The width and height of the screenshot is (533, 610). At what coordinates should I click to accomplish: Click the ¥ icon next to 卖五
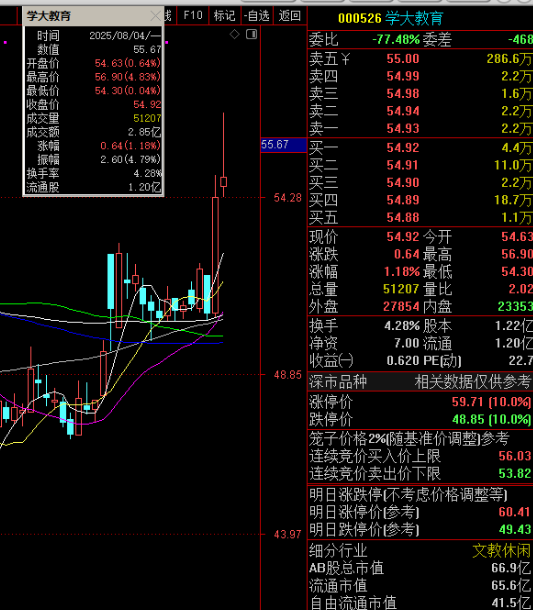[x=345, y=59]
